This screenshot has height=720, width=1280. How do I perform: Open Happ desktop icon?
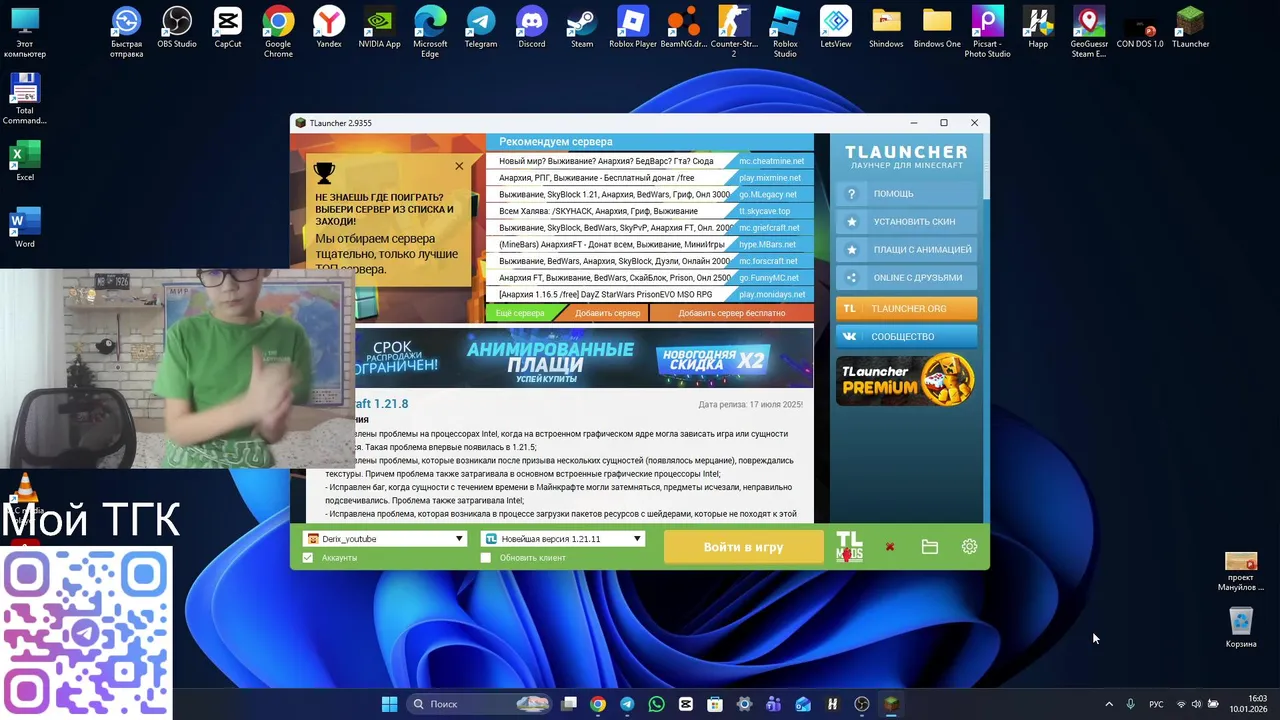pos(1038,28)
